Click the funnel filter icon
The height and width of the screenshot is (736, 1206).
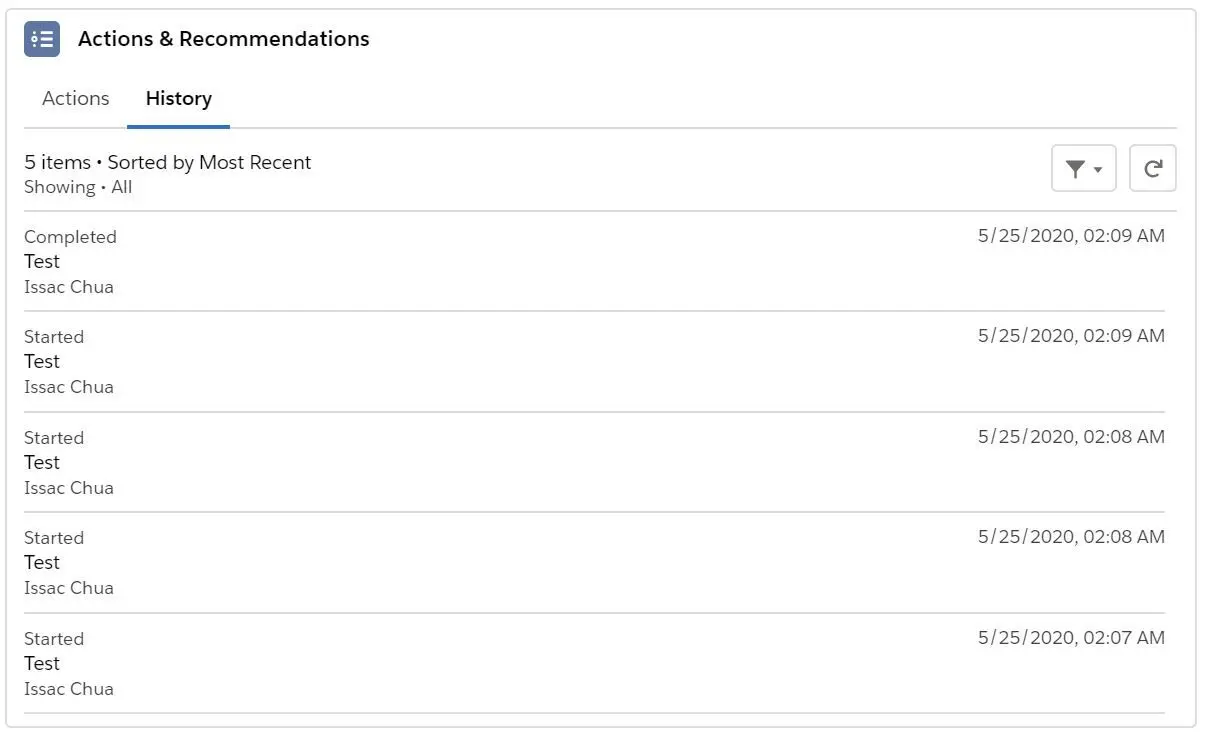(1075, 169)
